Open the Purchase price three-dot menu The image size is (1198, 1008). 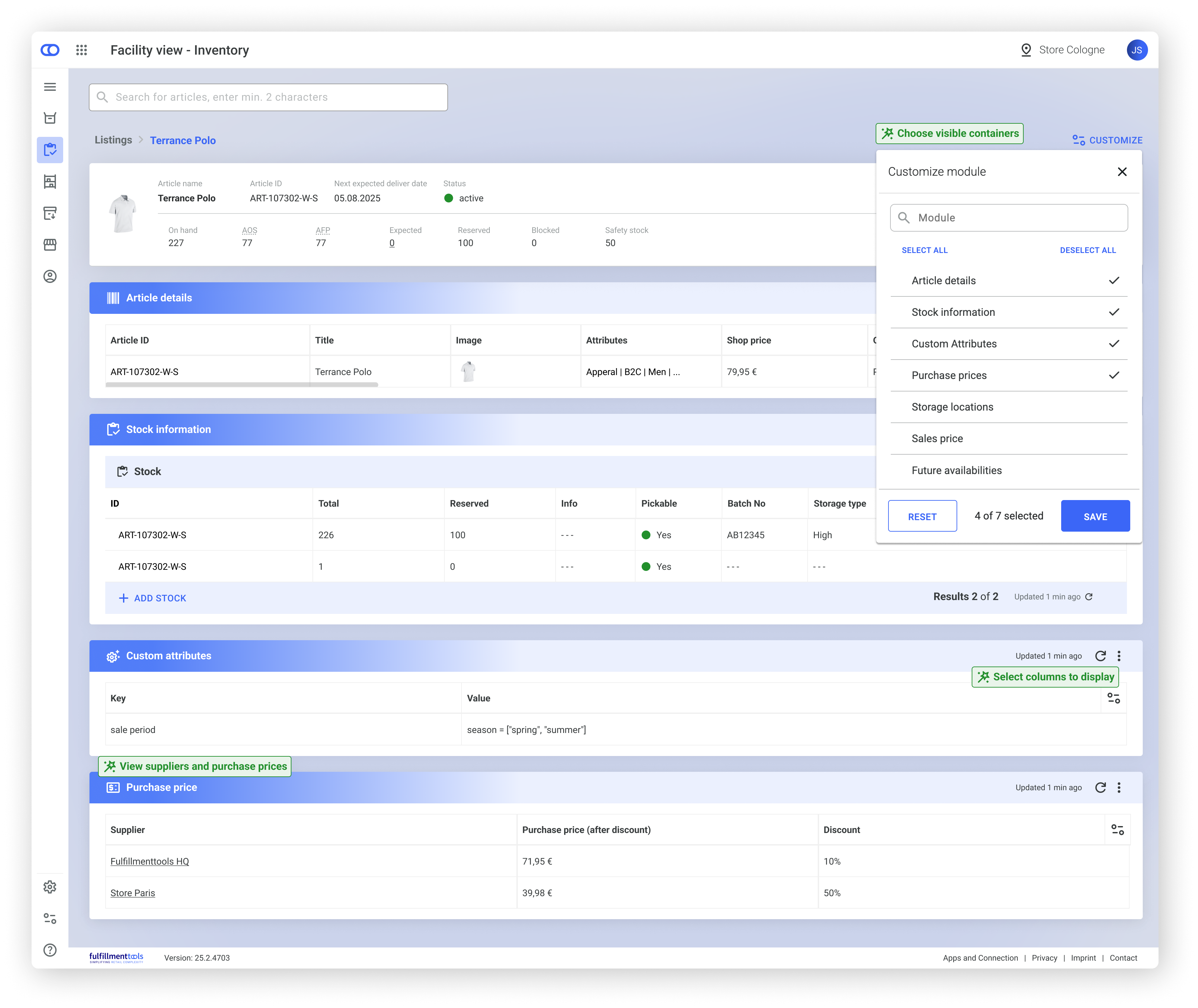tap(1119, 788)
